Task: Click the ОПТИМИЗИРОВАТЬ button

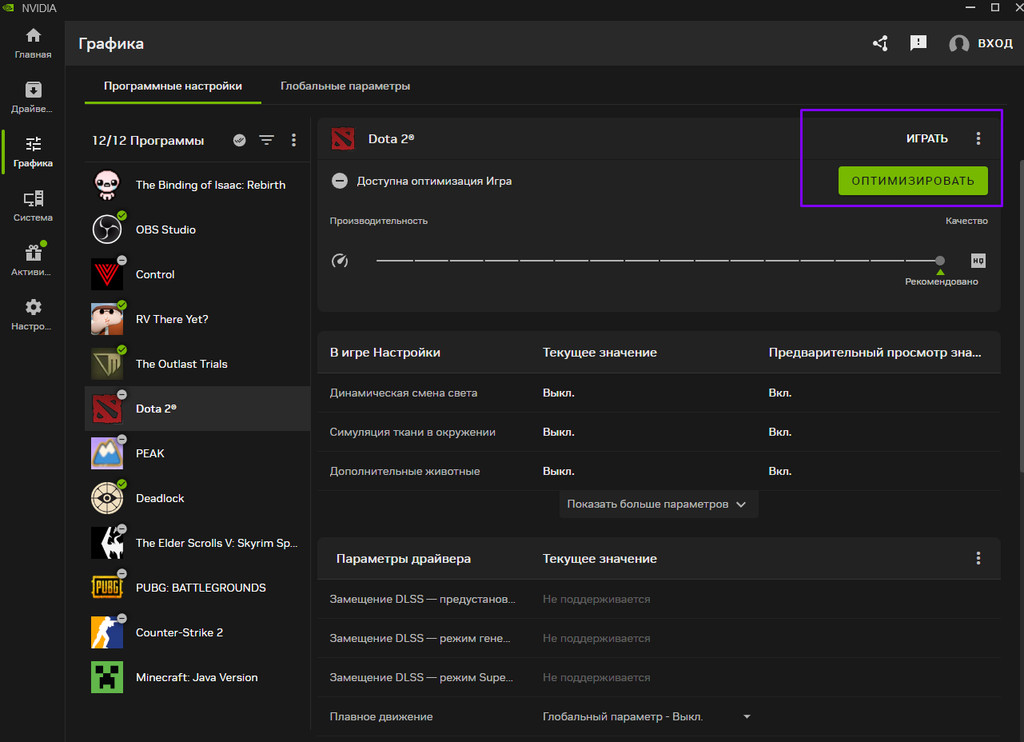Action: (x=912, y=181)
